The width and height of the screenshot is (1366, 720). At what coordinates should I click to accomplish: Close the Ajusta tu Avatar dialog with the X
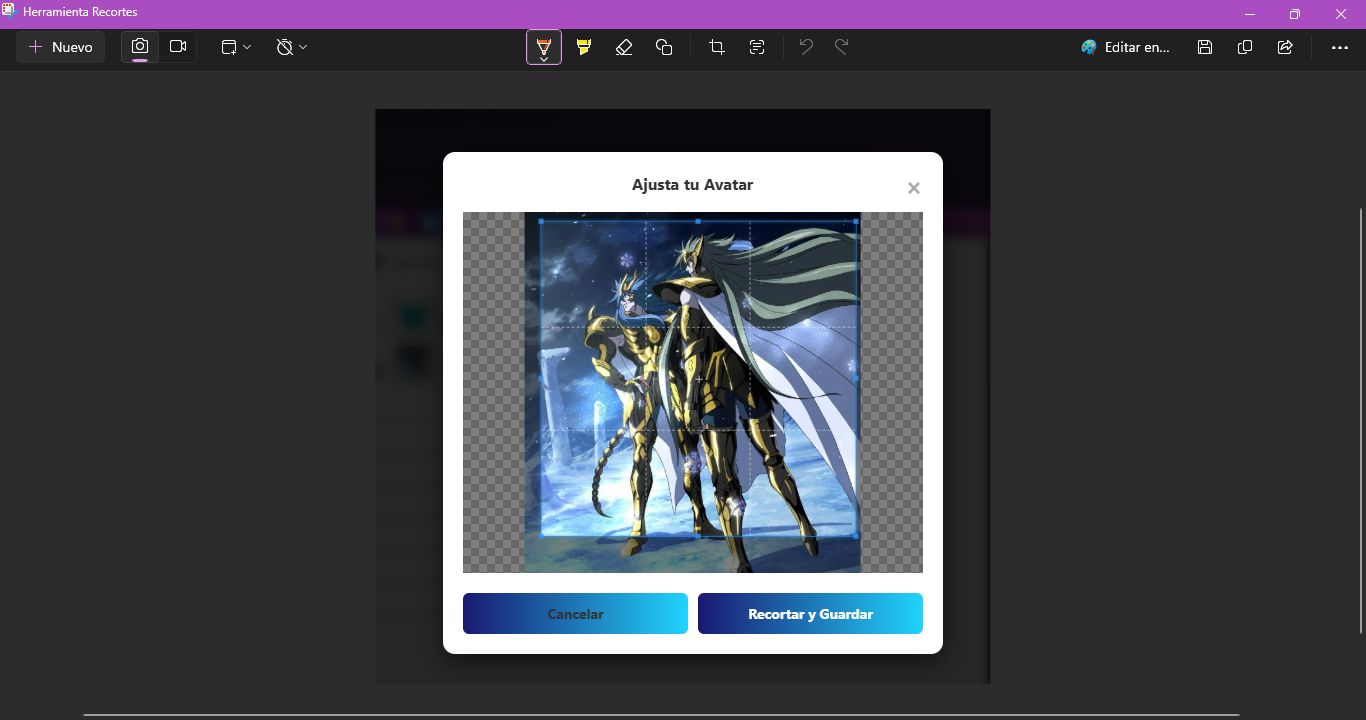pyautogui.click(x=913, y=188)
